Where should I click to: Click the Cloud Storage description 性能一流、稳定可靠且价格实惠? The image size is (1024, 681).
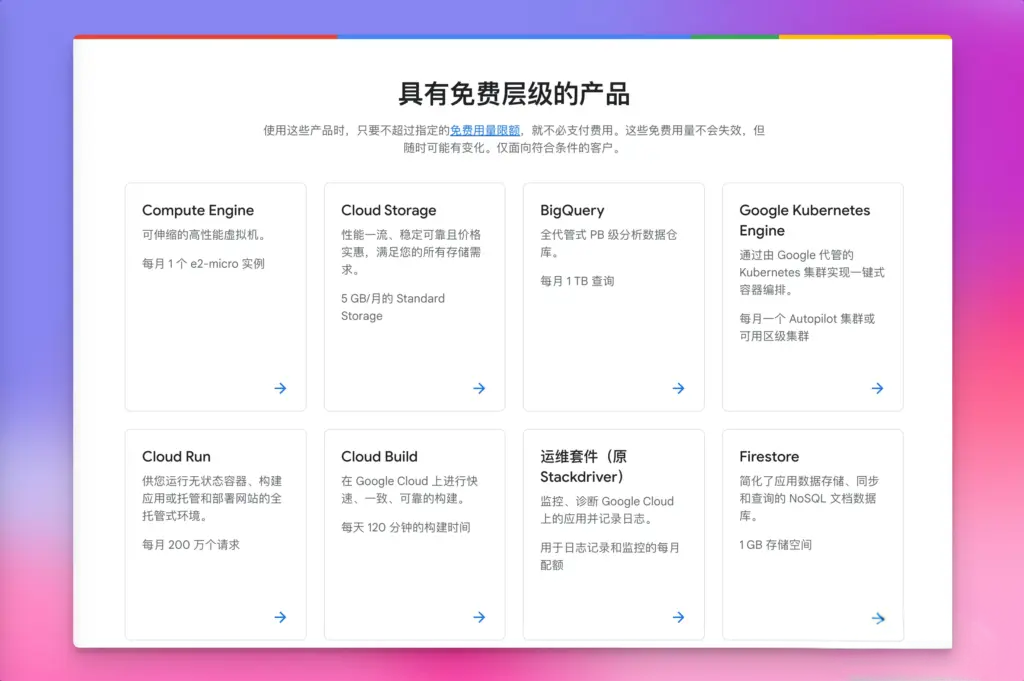411,252
